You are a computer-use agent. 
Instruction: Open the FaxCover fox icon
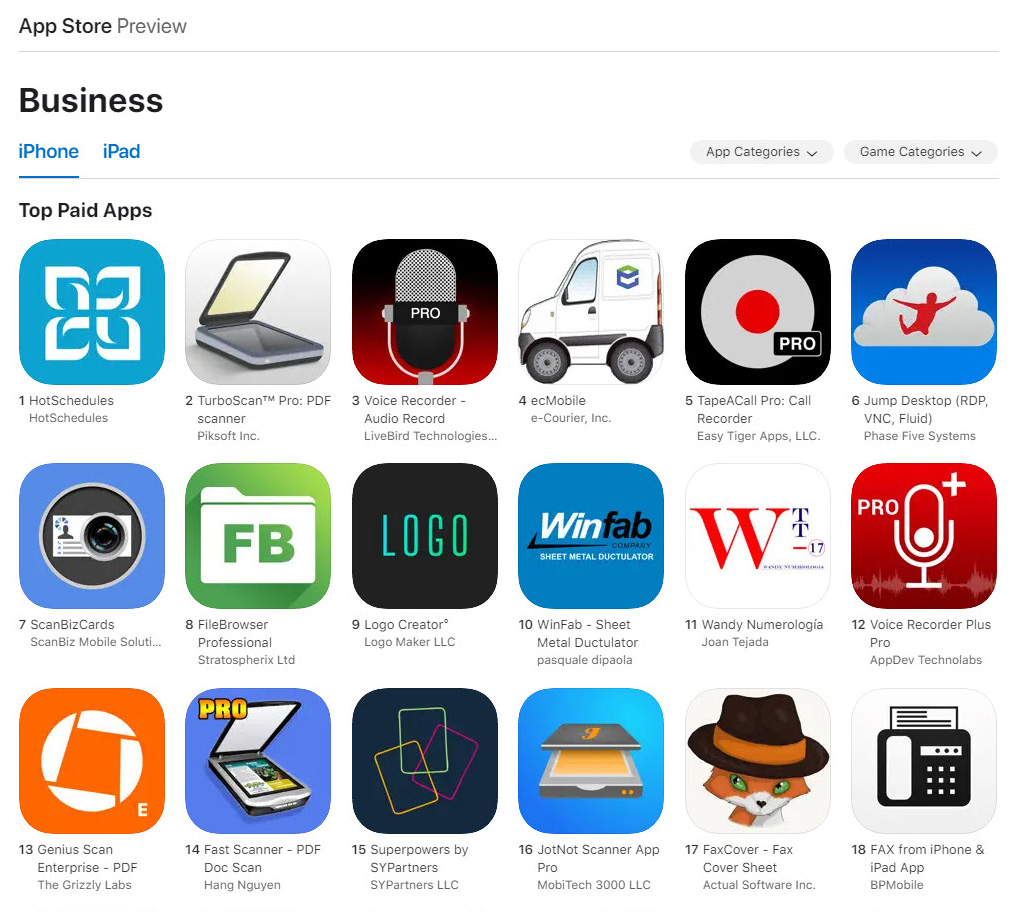pos(757,761)
